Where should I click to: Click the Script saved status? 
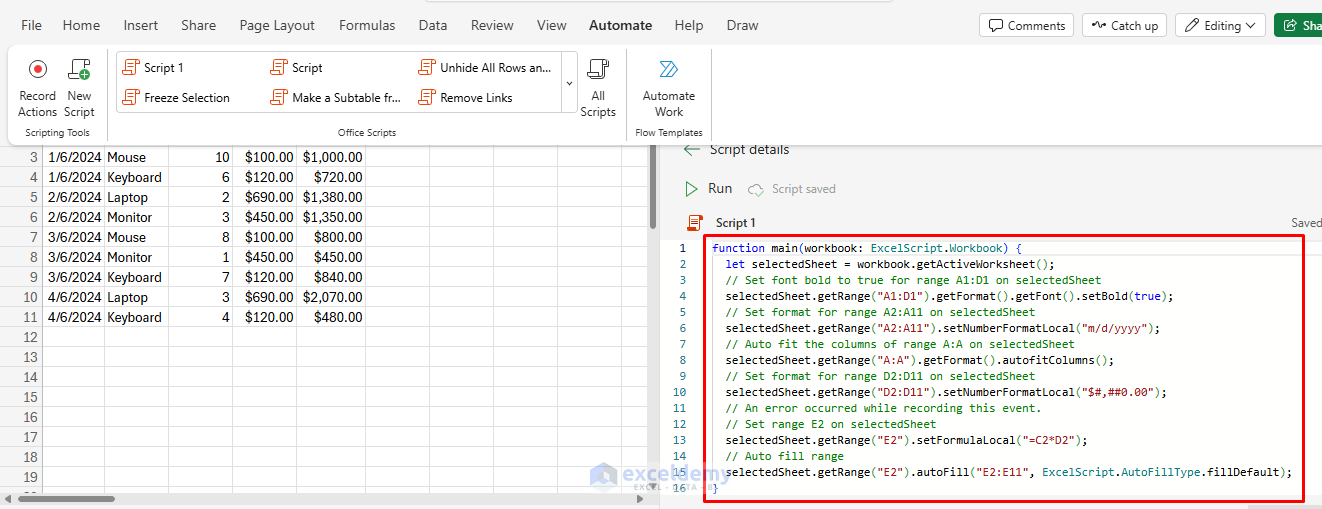(792, 189)
